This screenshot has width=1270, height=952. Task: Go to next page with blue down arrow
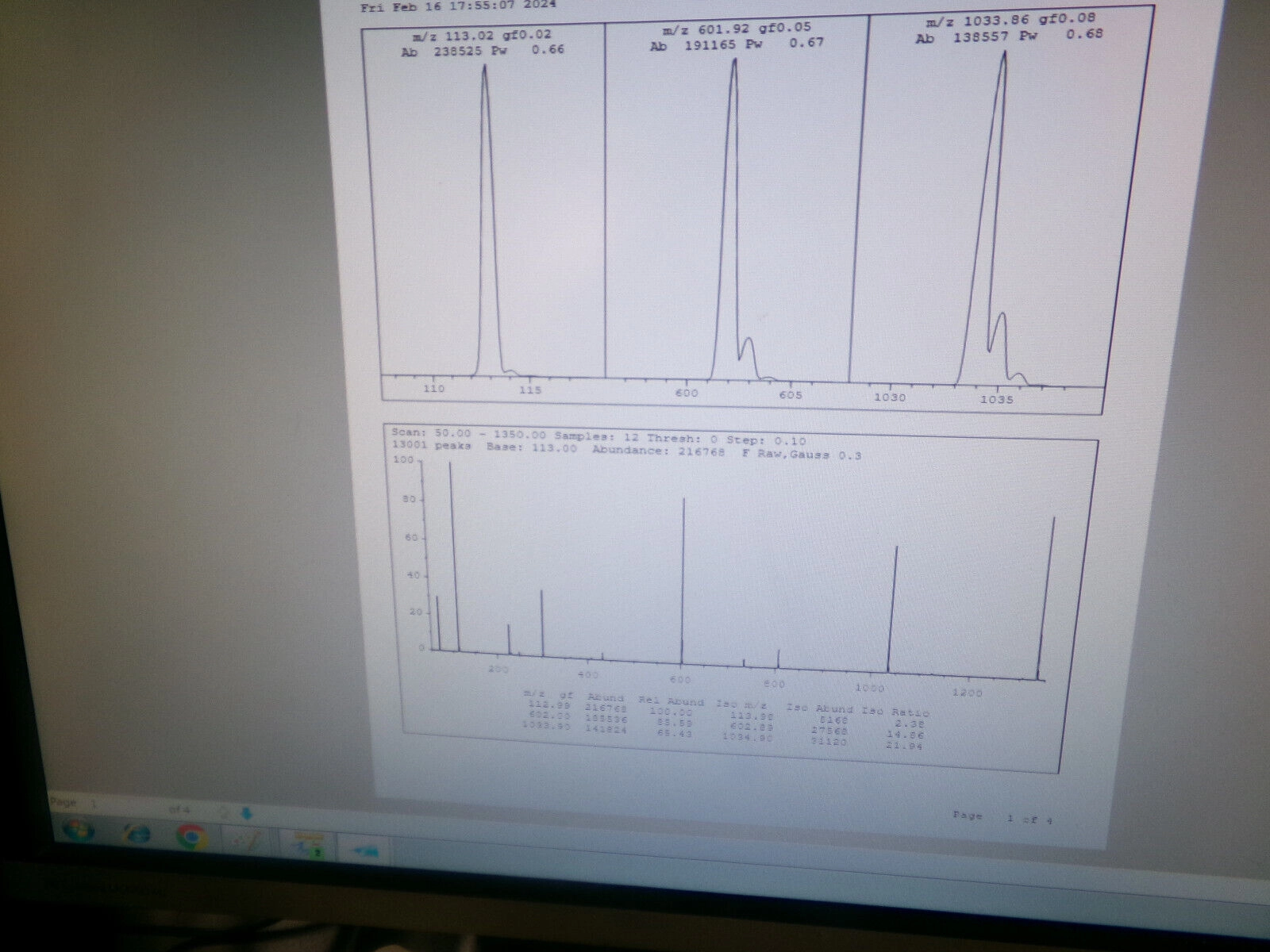pyautogui.click(x=247, y=813)
